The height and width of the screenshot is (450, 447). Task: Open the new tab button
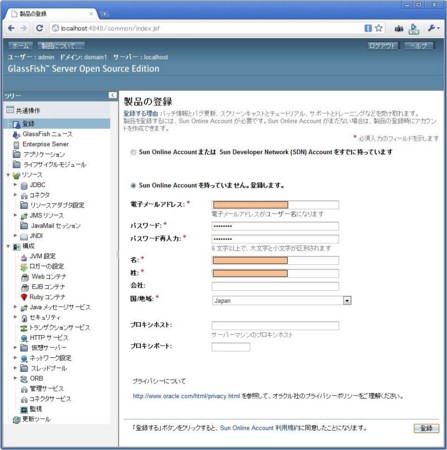[104, 14]
